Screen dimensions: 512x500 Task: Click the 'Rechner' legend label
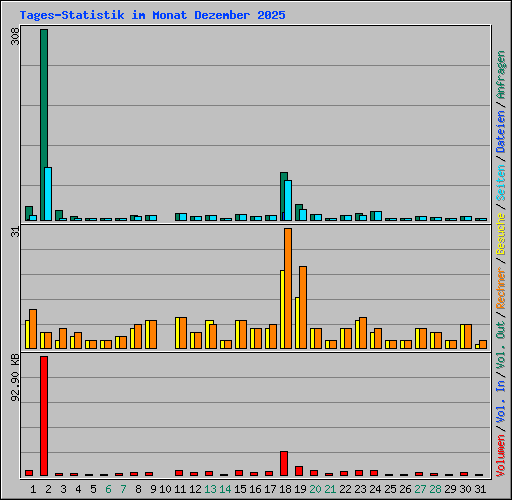[x=501, y=288]
